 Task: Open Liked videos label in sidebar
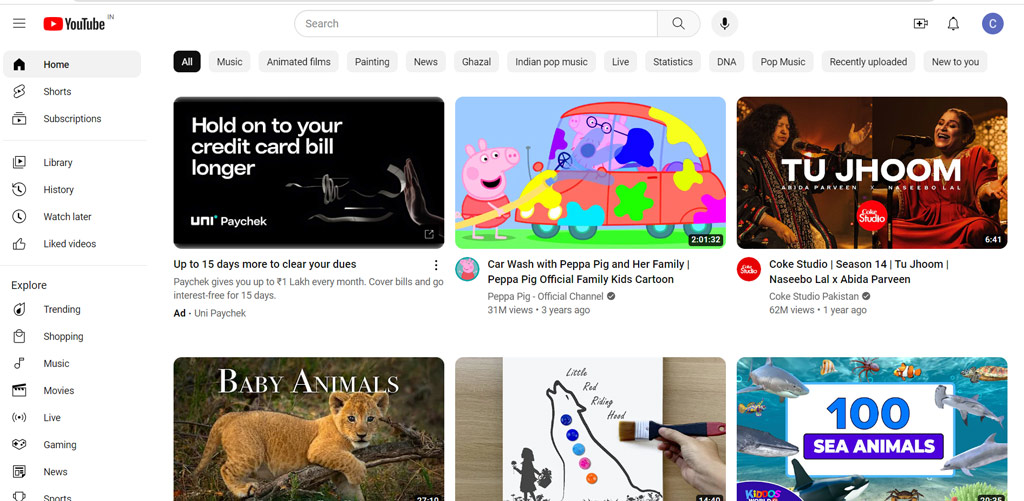pyautogui.click(x=70, y=244)
